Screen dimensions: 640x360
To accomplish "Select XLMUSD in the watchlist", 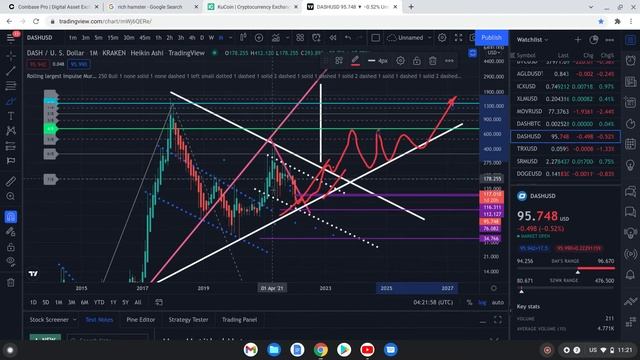I will point(565,99).
